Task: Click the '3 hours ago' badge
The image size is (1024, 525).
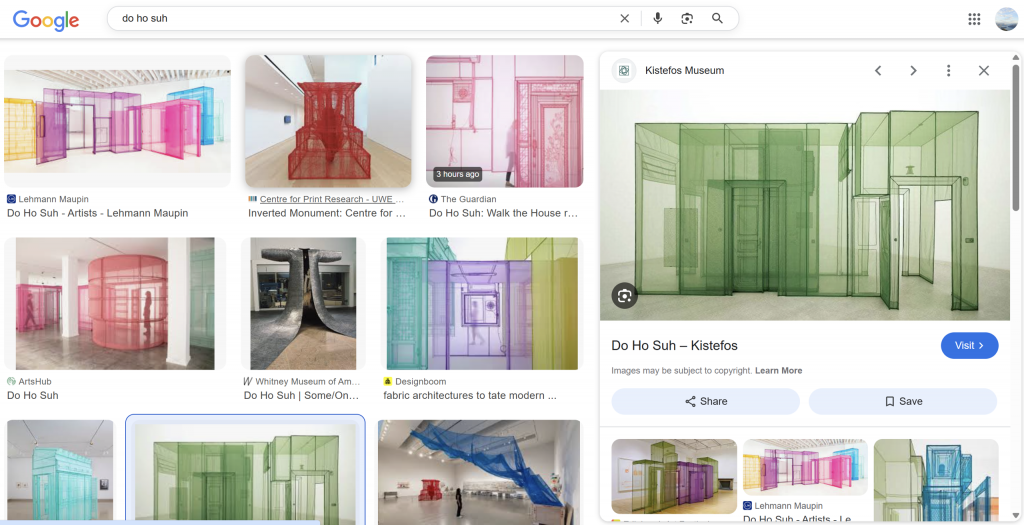Action: click(x=458, y=174)
